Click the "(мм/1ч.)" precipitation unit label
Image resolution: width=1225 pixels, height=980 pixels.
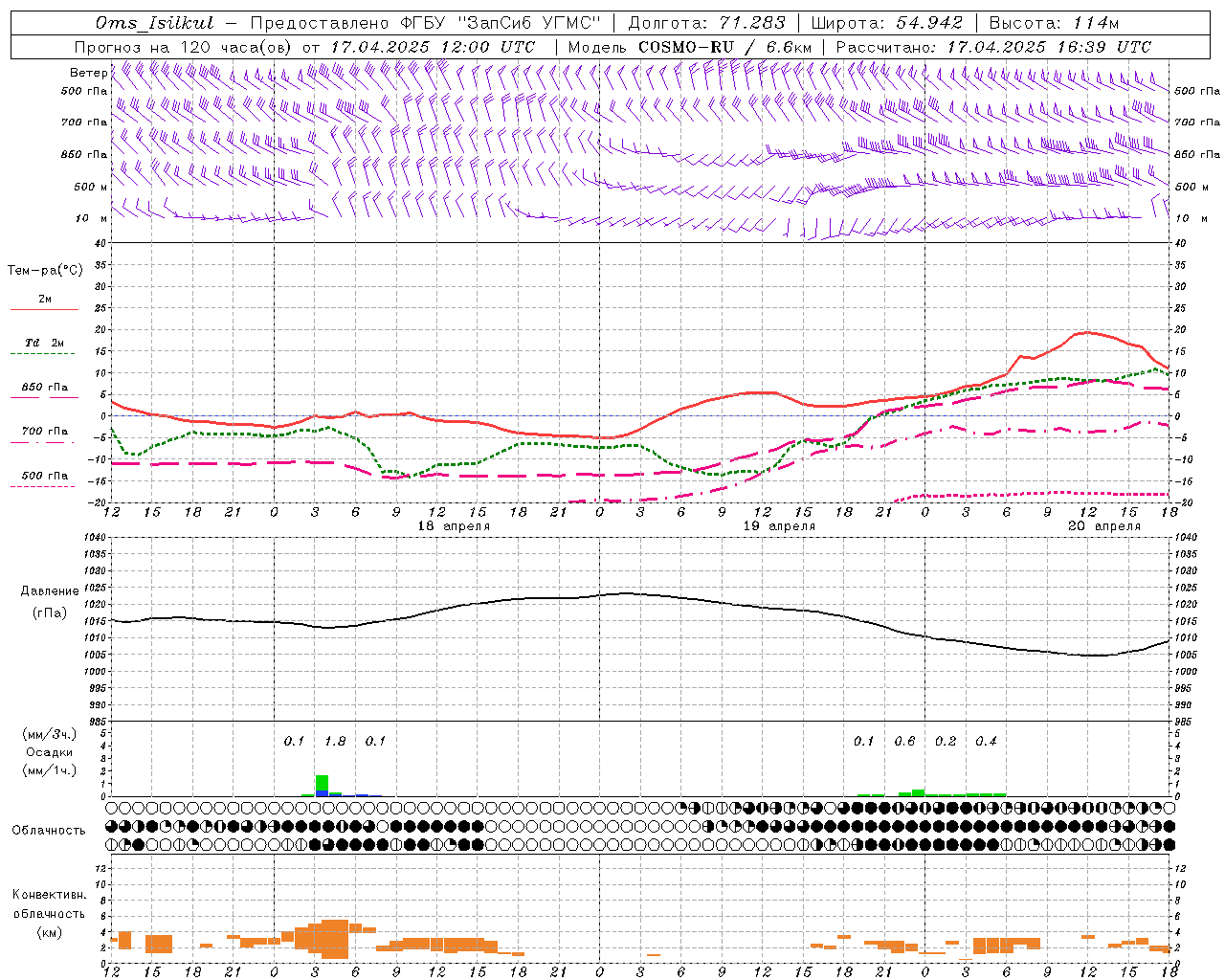pyautogui.click(x=50, y=770)
